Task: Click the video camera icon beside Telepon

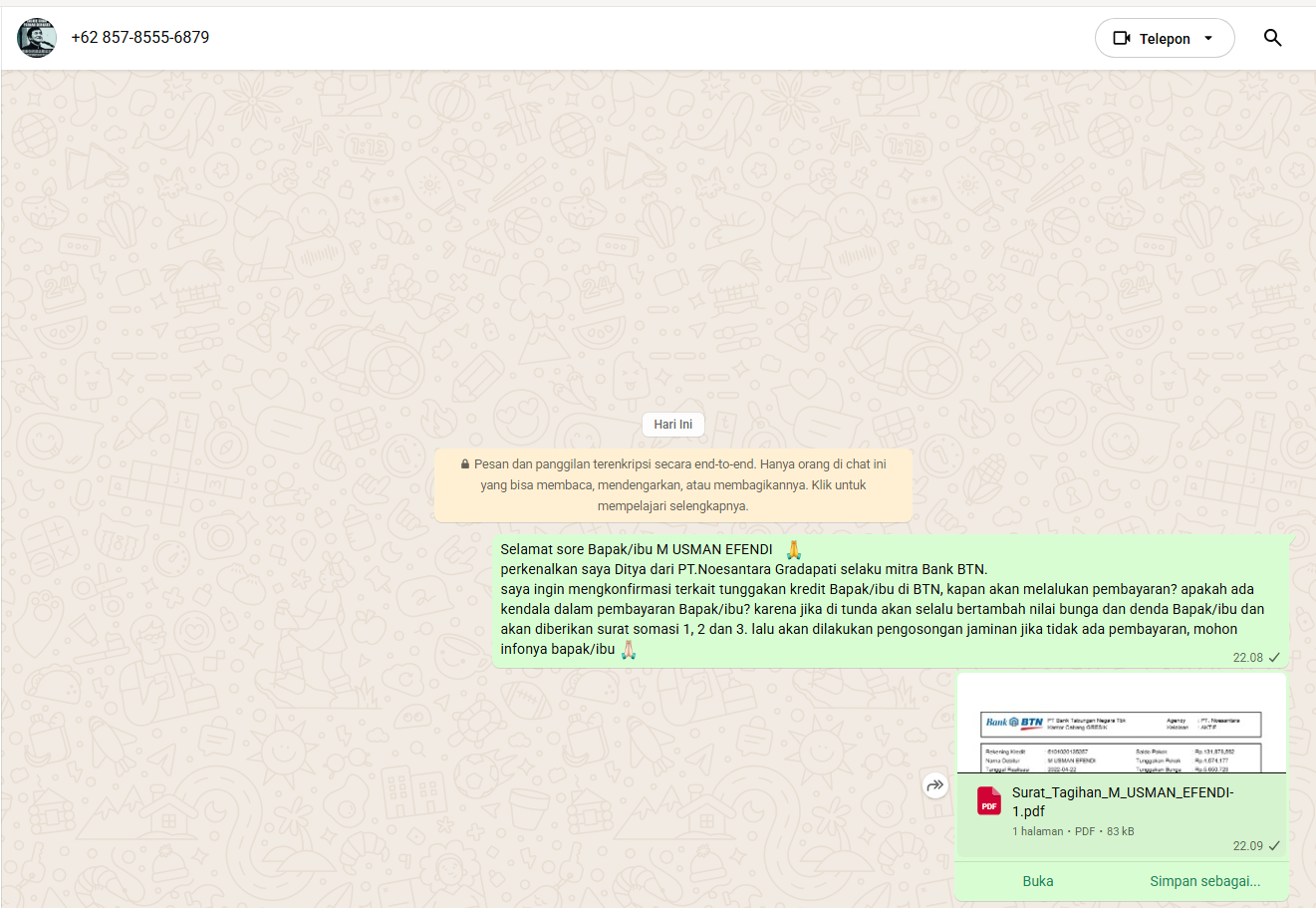Action: tap(1122, 38)
